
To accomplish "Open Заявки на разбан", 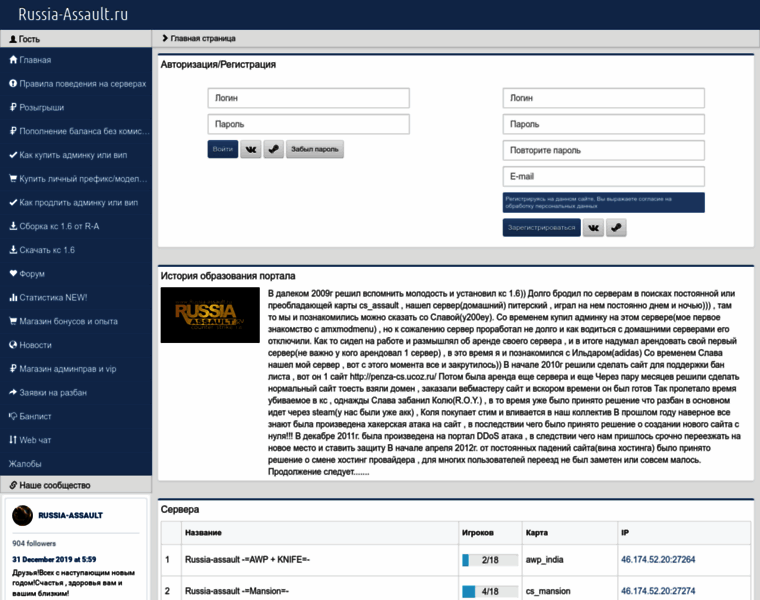I will (x=48, y=392).
